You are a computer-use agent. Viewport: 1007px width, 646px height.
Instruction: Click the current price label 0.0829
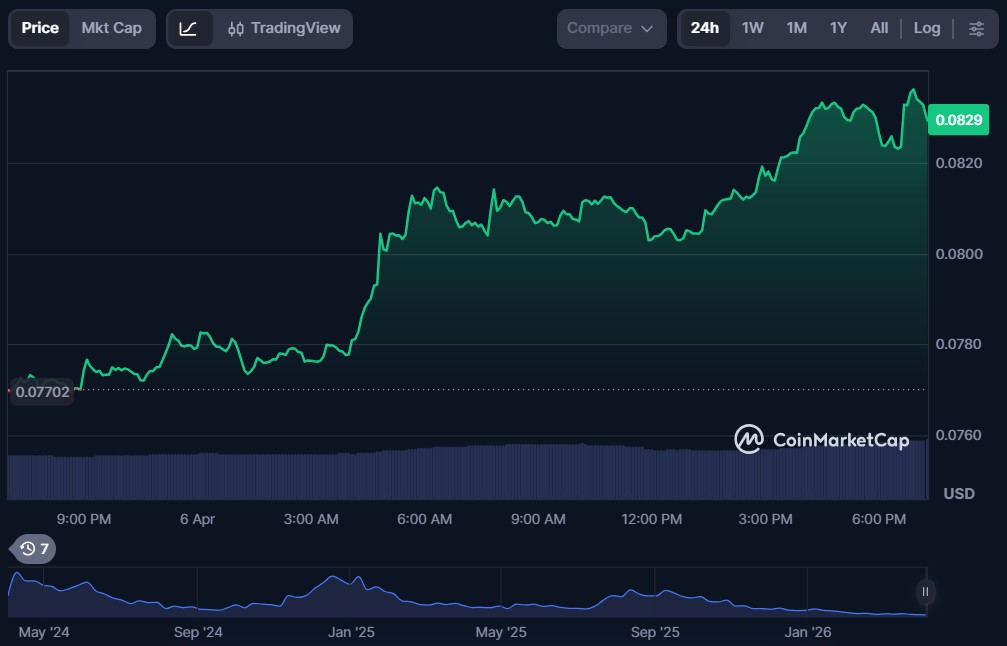click(958, 120)
